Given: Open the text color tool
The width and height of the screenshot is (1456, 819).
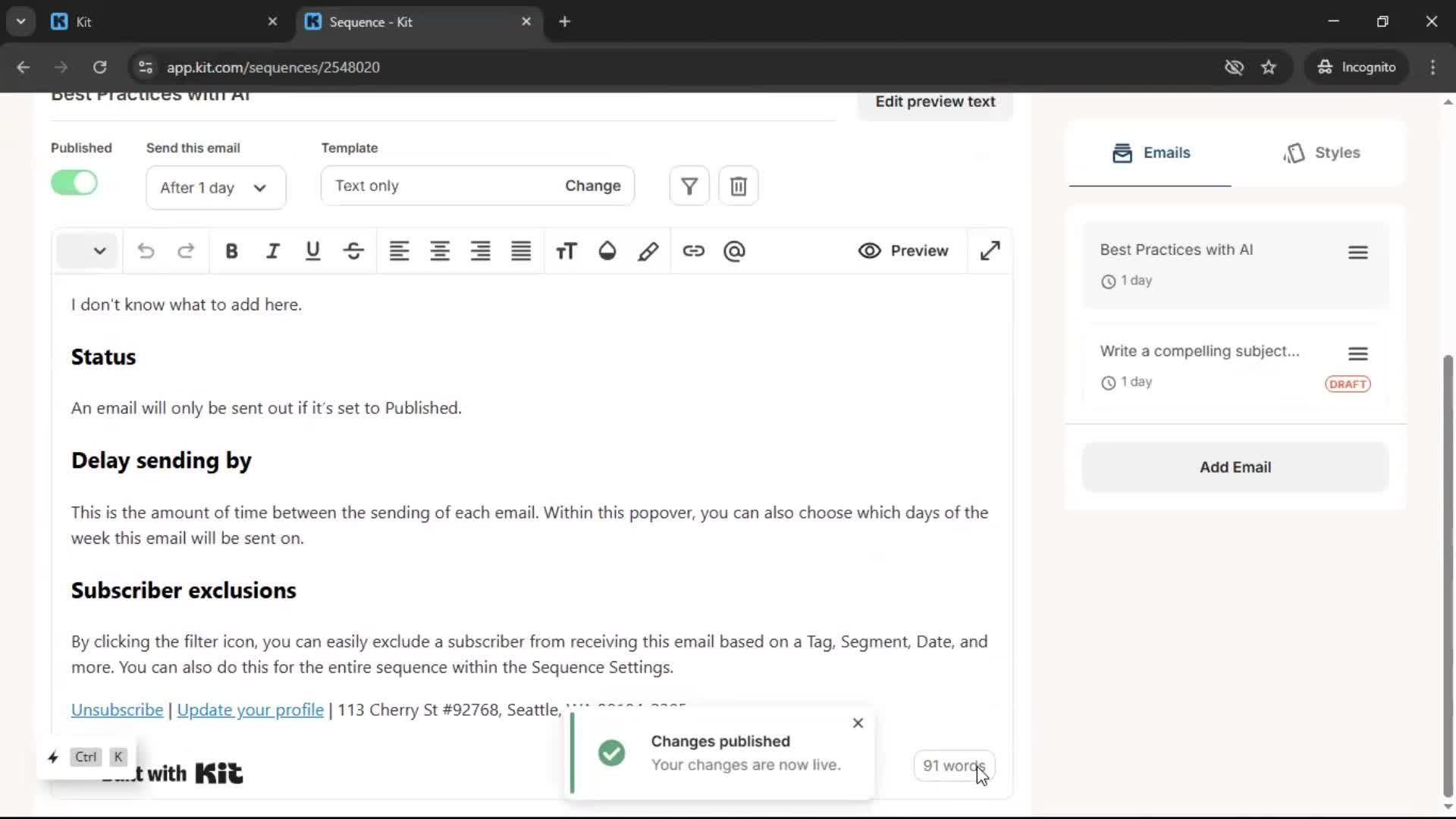Looking at the screenshot, I should pyautogui.click(x=607, y=251).
